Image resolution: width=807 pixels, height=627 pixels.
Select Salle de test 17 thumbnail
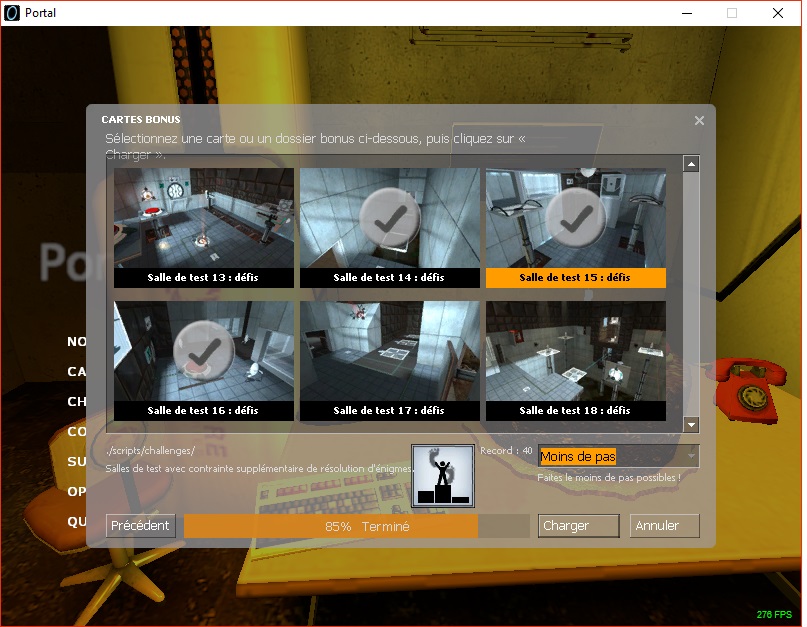(x=389, y=352)
